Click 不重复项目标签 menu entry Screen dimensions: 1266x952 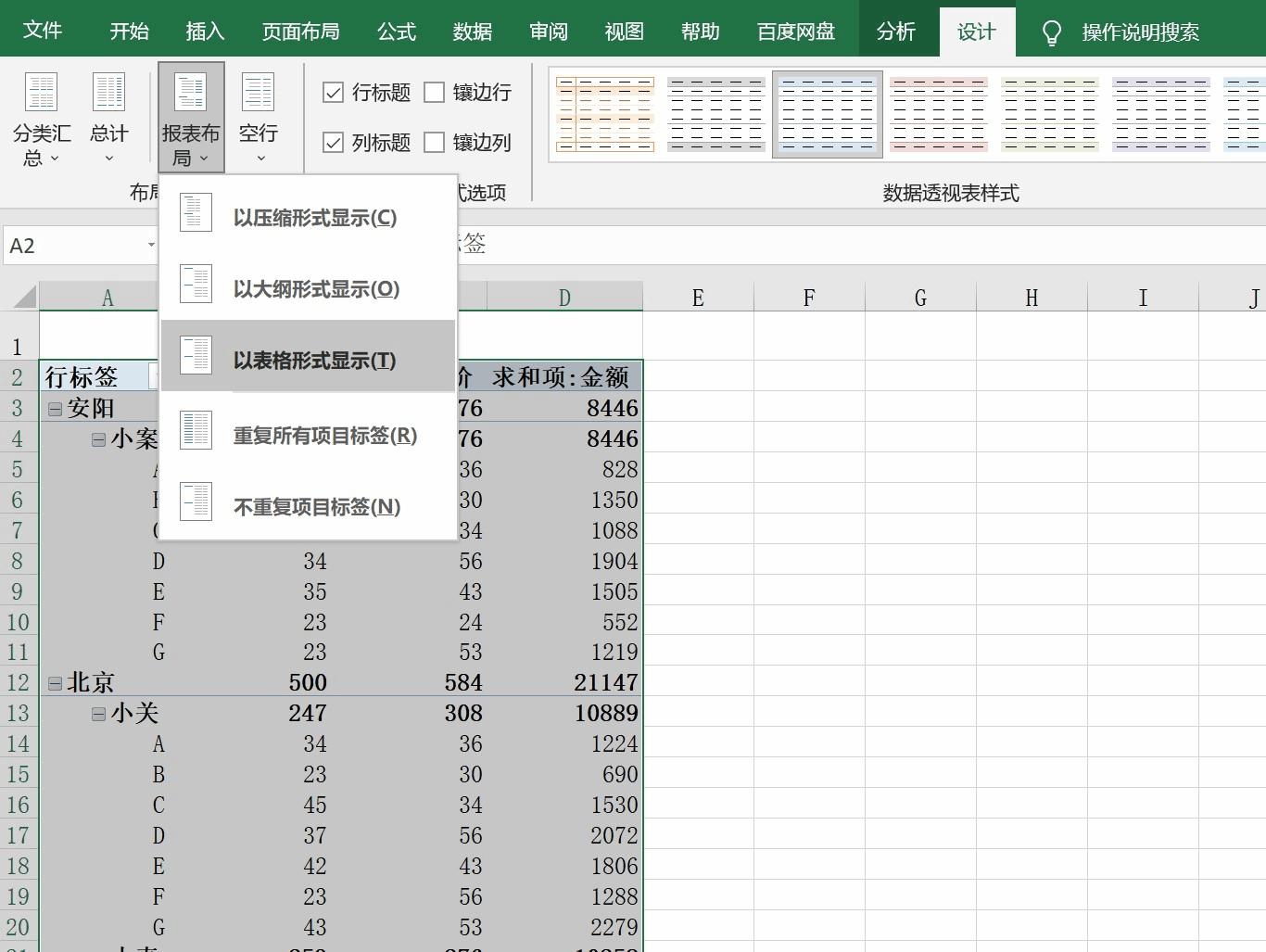pos(317,506)
